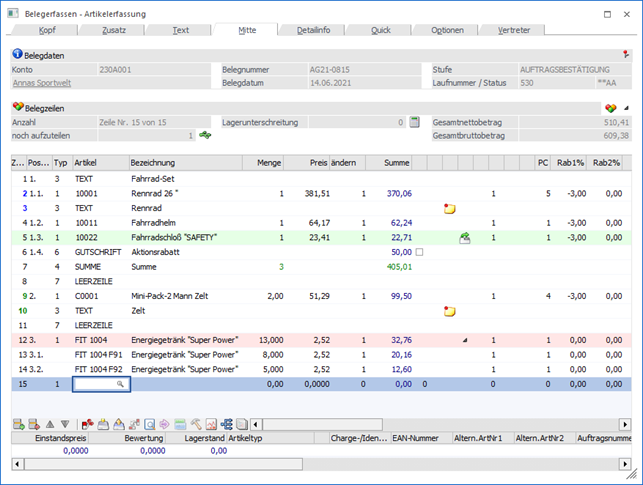Click the Bezeichnung column header
Screen dimensions: 643x485
click(153, 162)
